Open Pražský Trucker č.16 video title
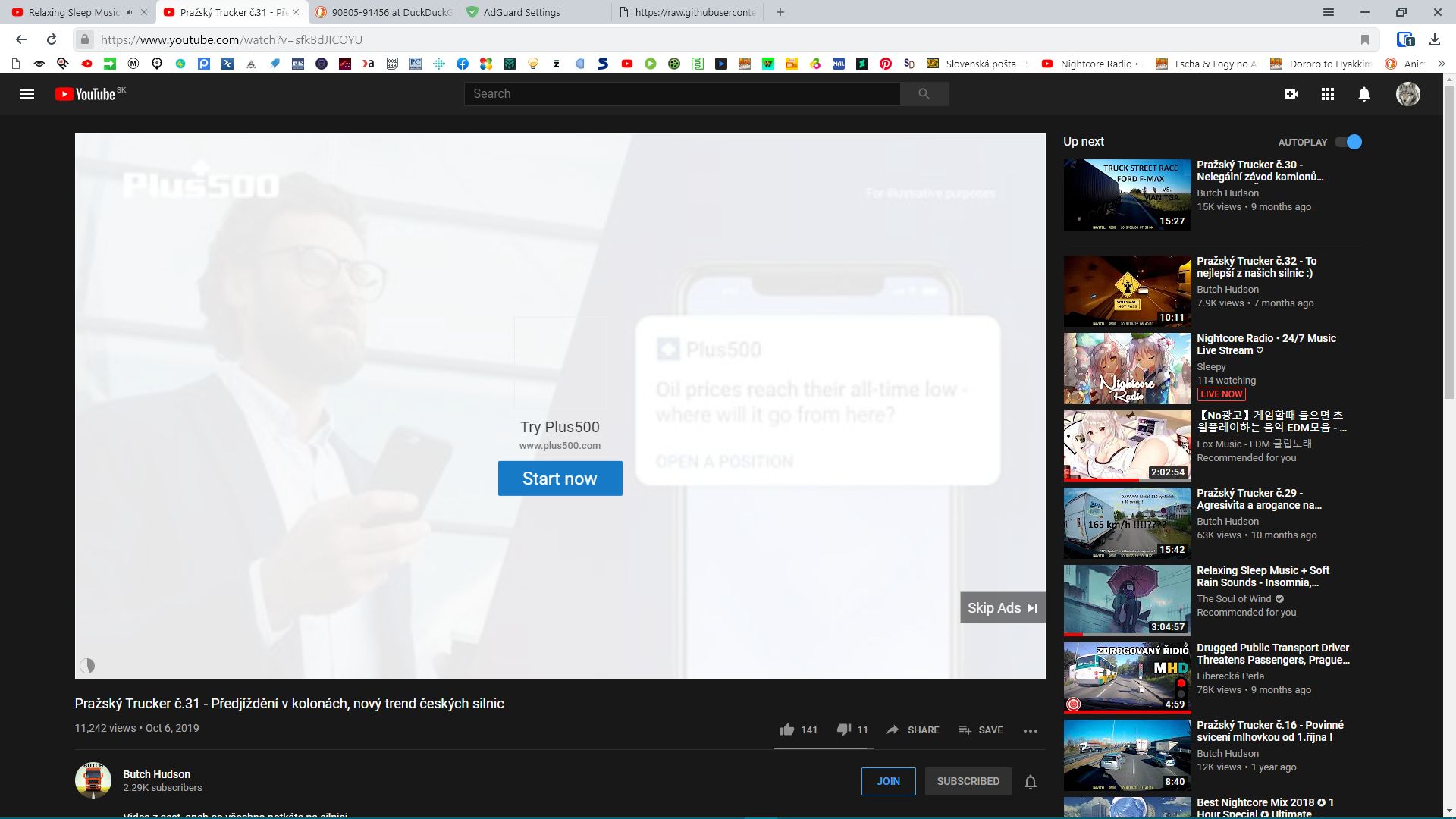This screenshot has width=1456, height=819. tap(1270, 731)
